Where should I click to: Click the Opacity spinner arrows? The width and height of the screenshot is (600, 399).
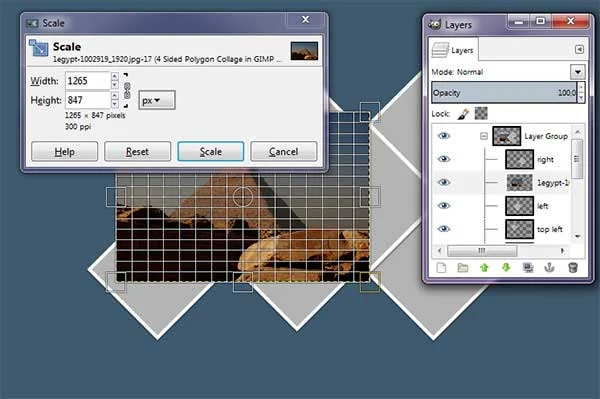pyautogui.click(x=581, y=93)
